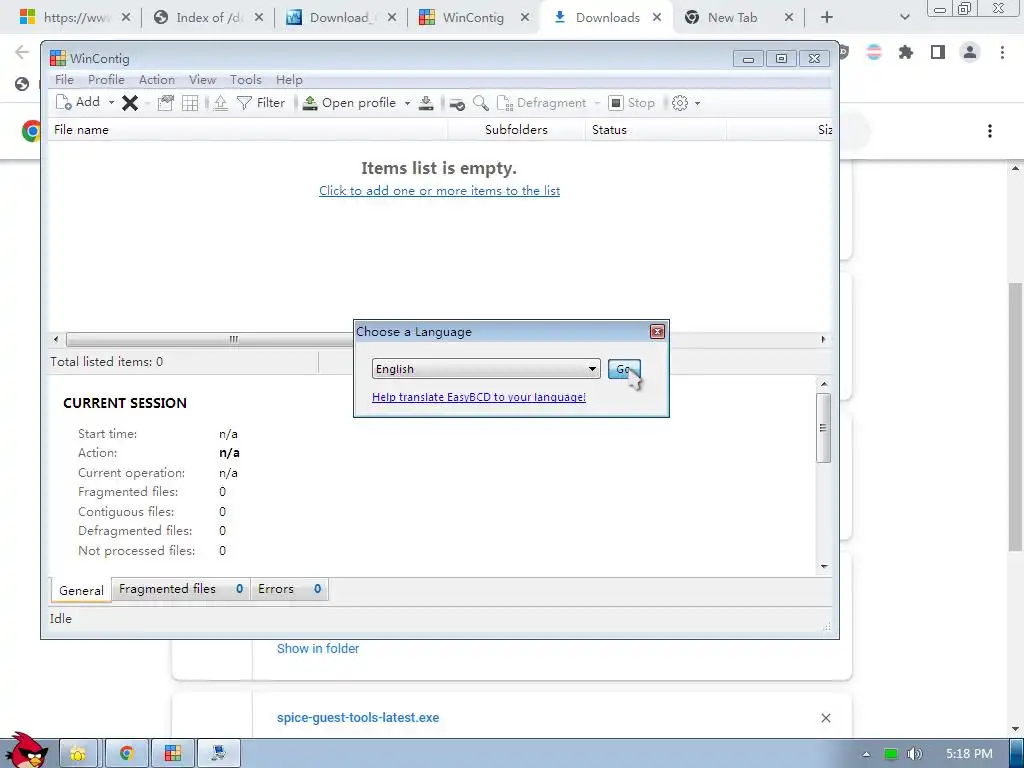
Task: Expand the gear icon dropdown arrow
Action: click(x=697, y=103)
